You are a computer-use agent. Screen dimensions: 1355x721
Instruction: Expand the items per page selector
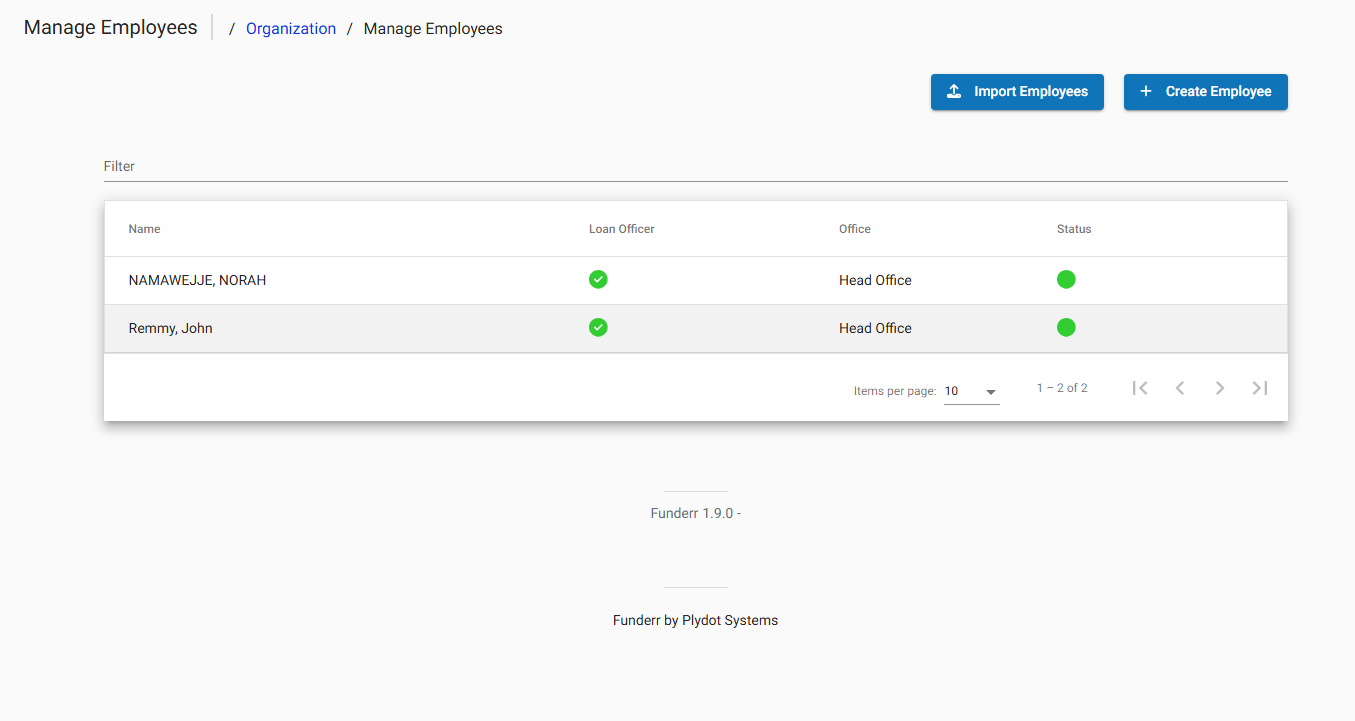pos(970,390)
